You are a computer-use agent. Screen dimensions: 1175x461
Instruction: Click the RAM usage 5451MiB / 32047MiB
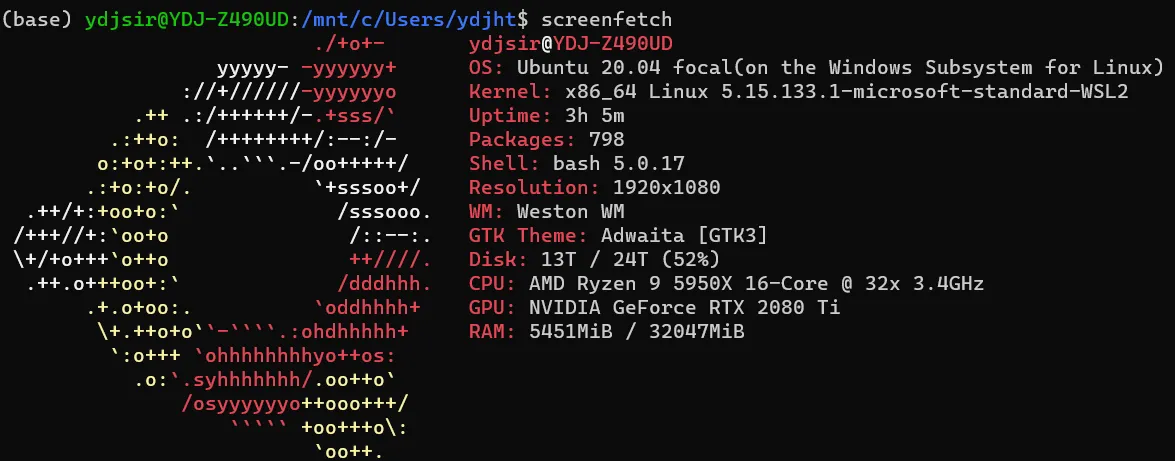click(x=637, y=332)
